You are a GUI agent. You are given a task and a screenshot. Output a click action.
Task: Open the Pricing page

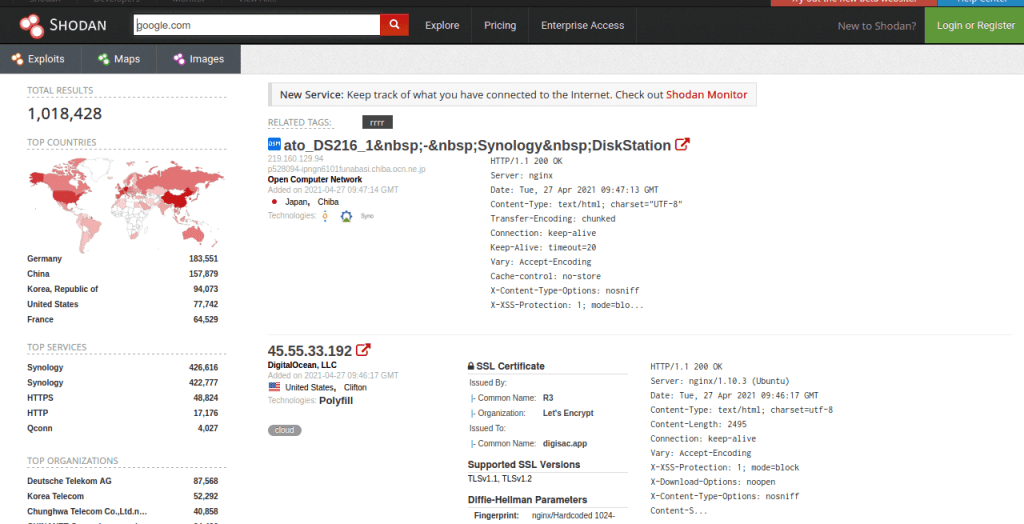coord(500,25)
